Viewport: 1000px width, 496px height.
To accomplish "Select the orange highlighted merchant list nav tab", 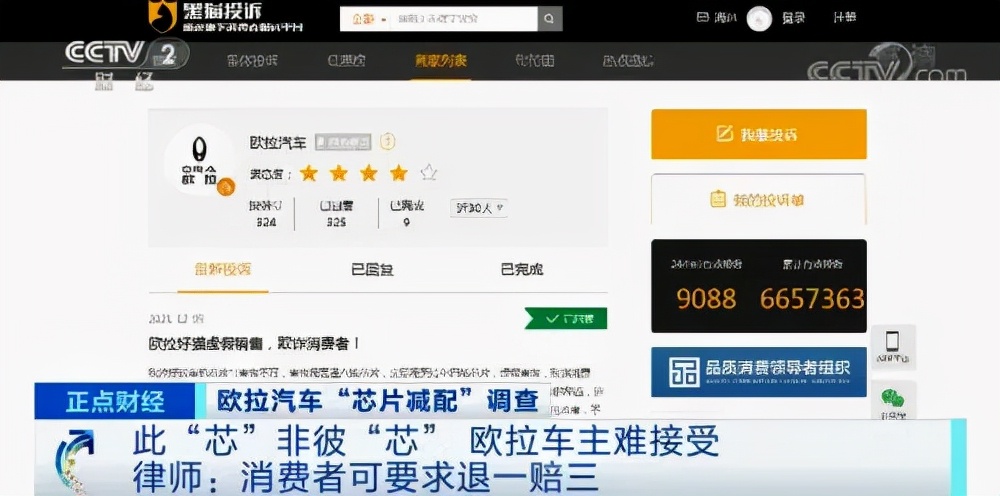I will [441, 61].
